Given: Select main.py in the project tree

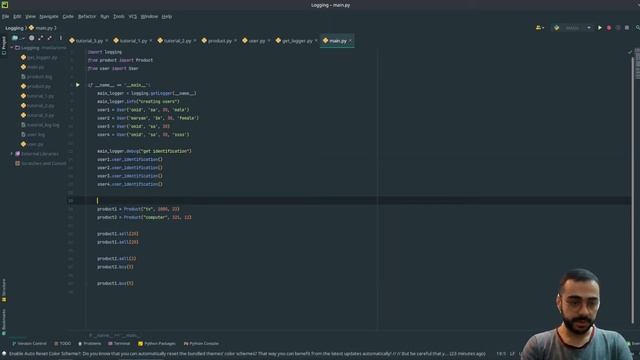Looking at the screenshot, I should coord(32,67).
